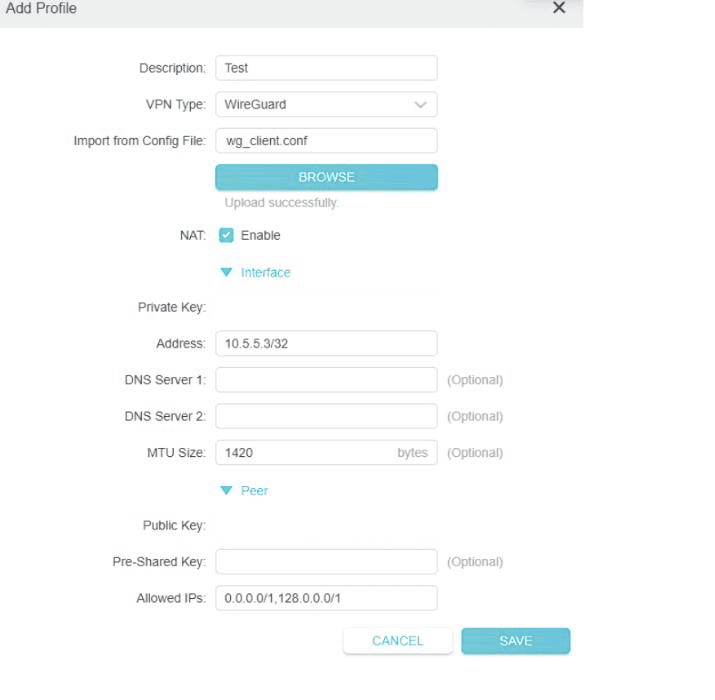Click the BROWSE button
Screen dimensions: 715x700
point(326,177)
